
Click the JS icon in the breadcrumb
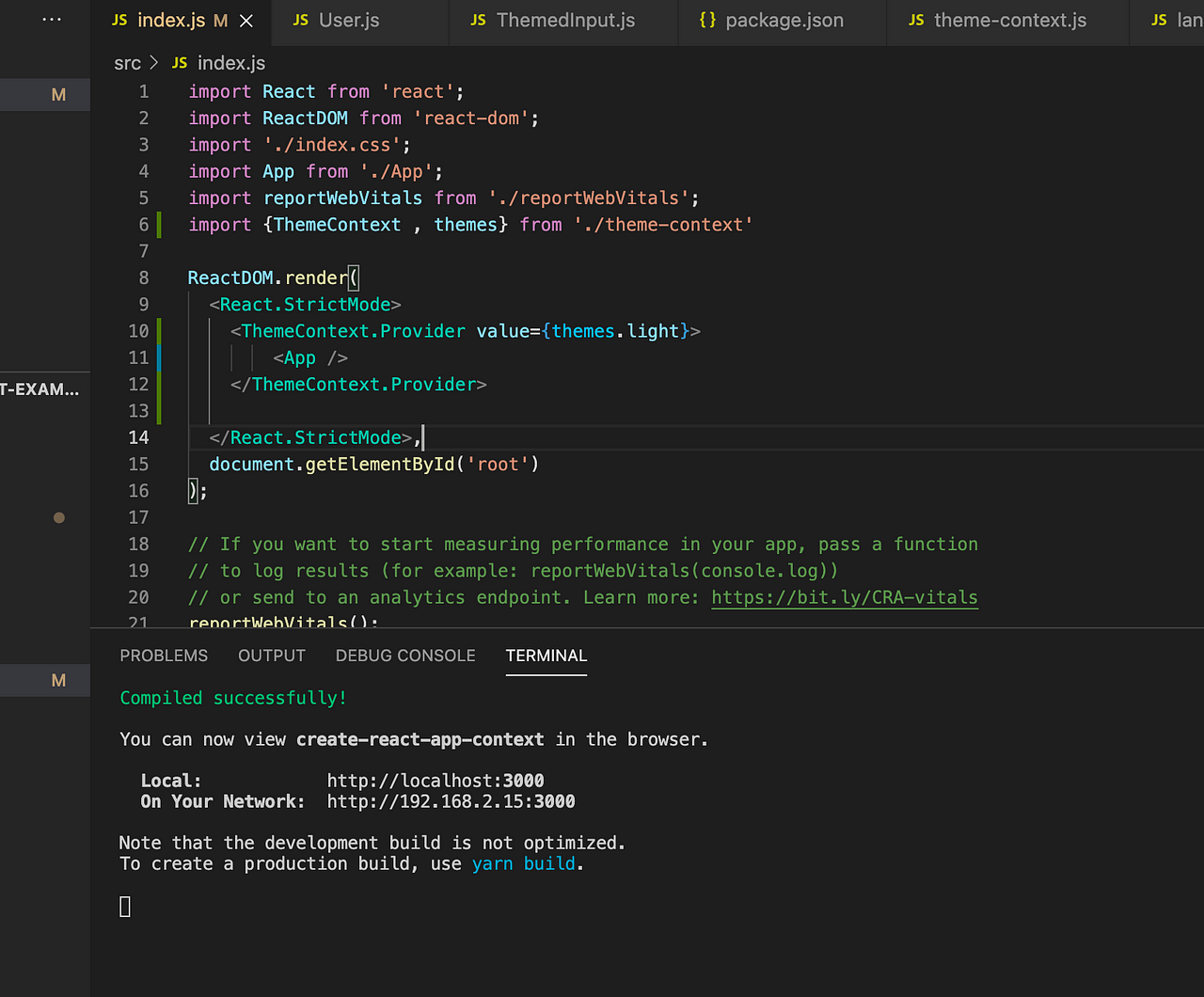pyautogui.click(x=180, y=63)
